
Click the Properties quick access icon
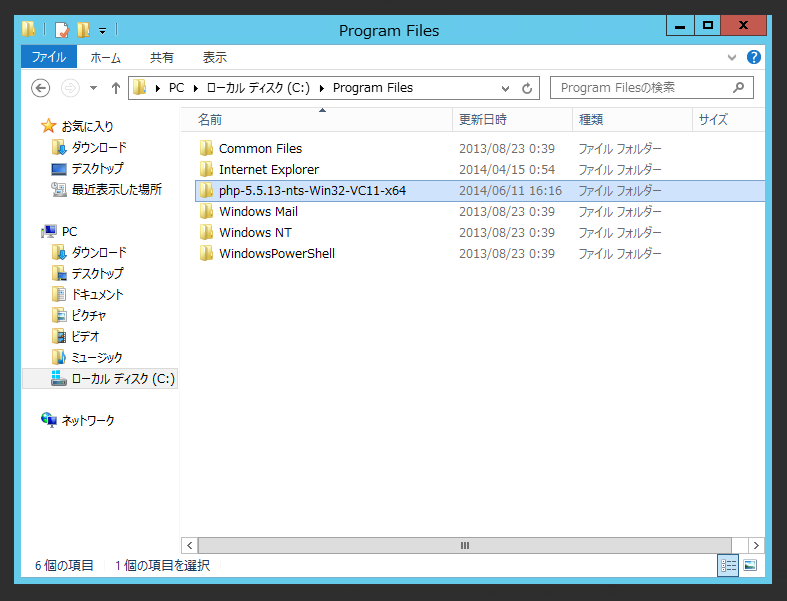61,30
